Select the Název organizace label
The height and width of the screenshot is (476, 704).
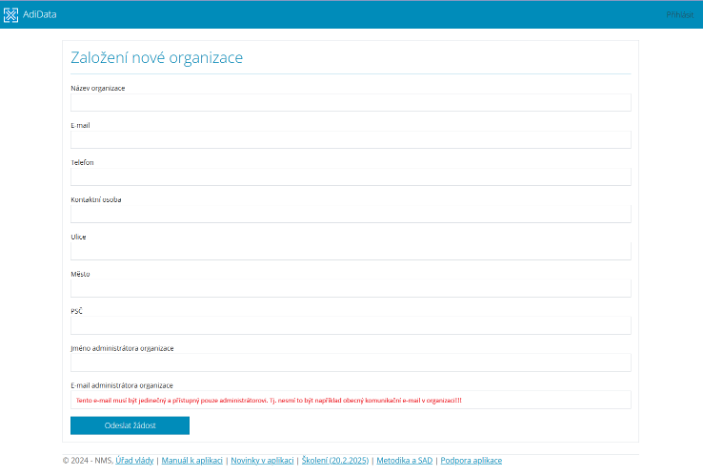click(x=98, y=88)
